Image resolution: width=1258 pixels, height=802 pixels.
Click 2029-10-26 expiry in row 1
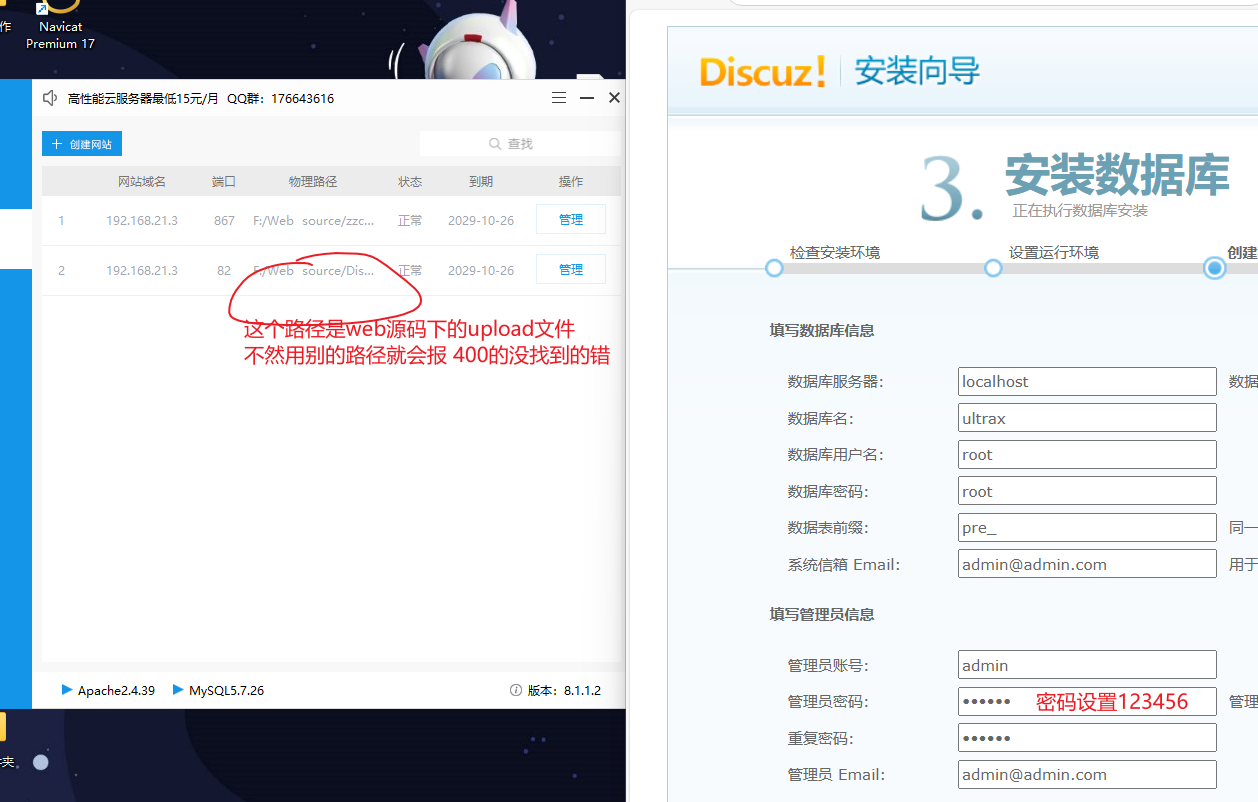click(481, 221)
